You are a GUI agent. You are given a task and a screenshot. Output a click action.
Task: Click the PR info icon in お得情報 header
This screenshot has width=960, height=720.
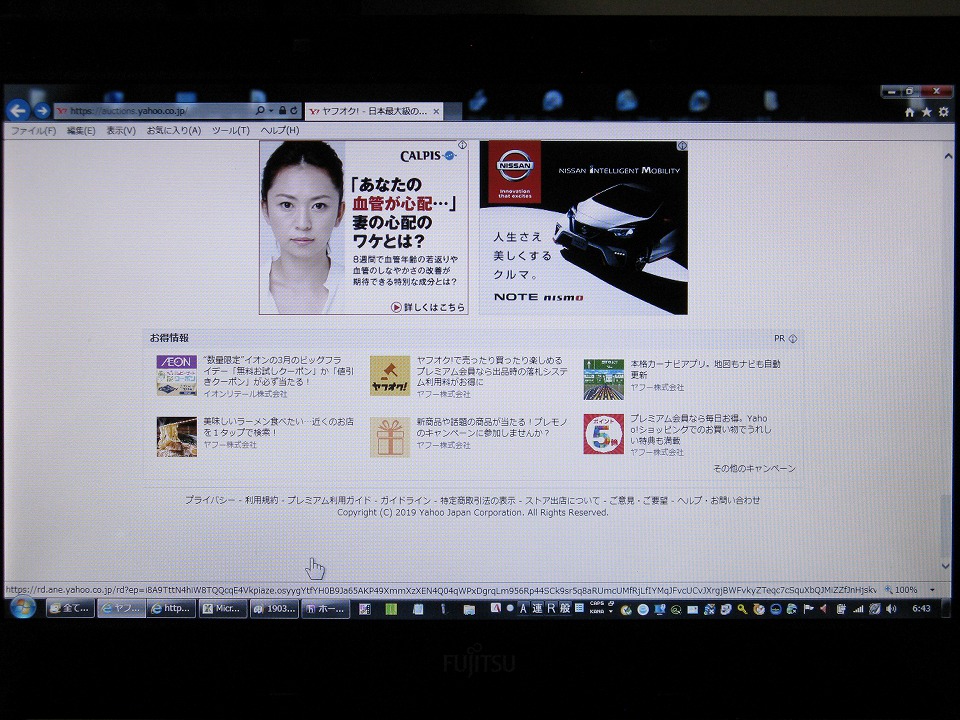(793, 339)
